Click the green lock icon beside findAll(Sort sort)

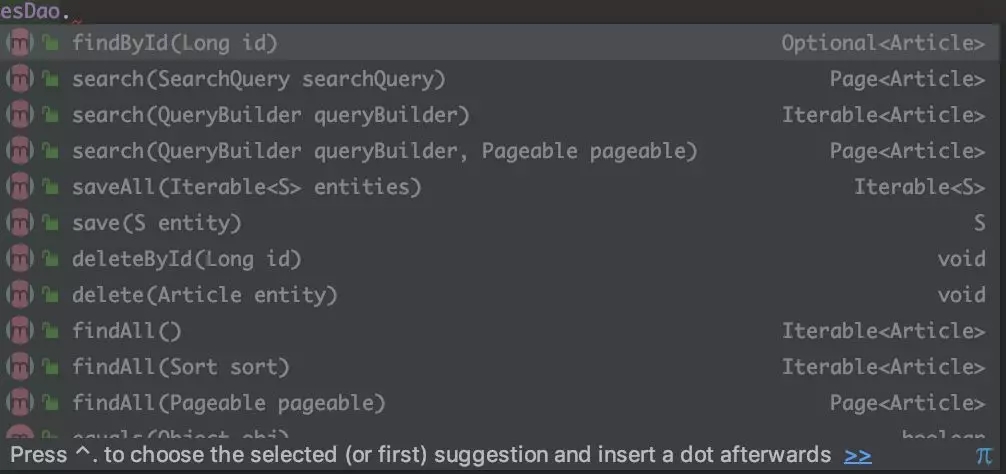pos(50,367)
